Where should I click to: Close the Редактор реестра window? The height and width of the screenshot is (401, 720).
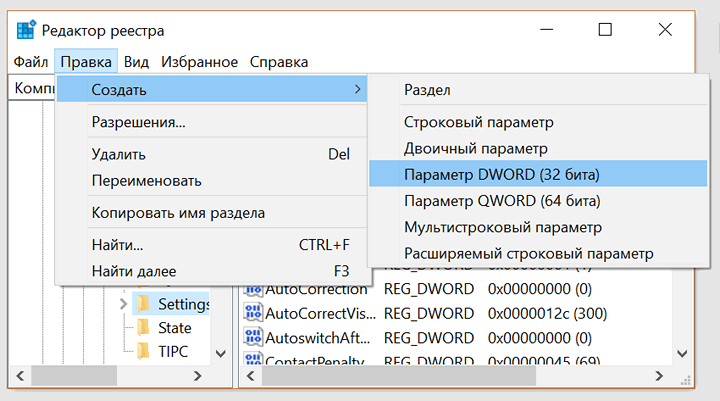(665, 30)
